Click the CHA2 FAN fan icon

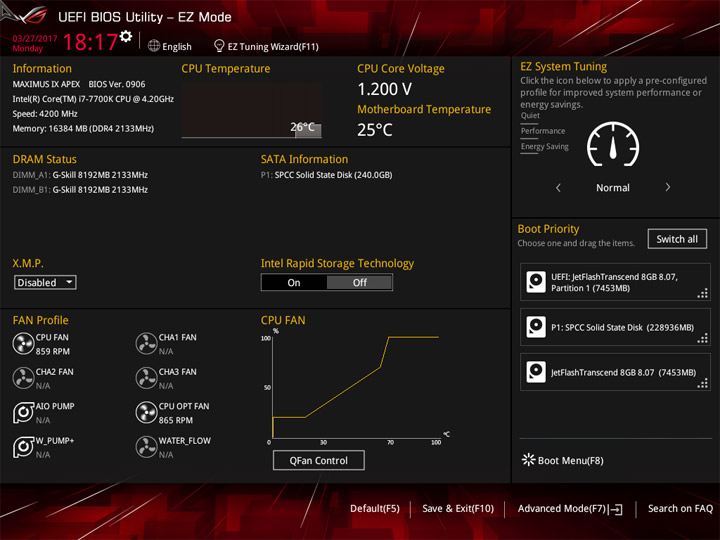(23, 378)
